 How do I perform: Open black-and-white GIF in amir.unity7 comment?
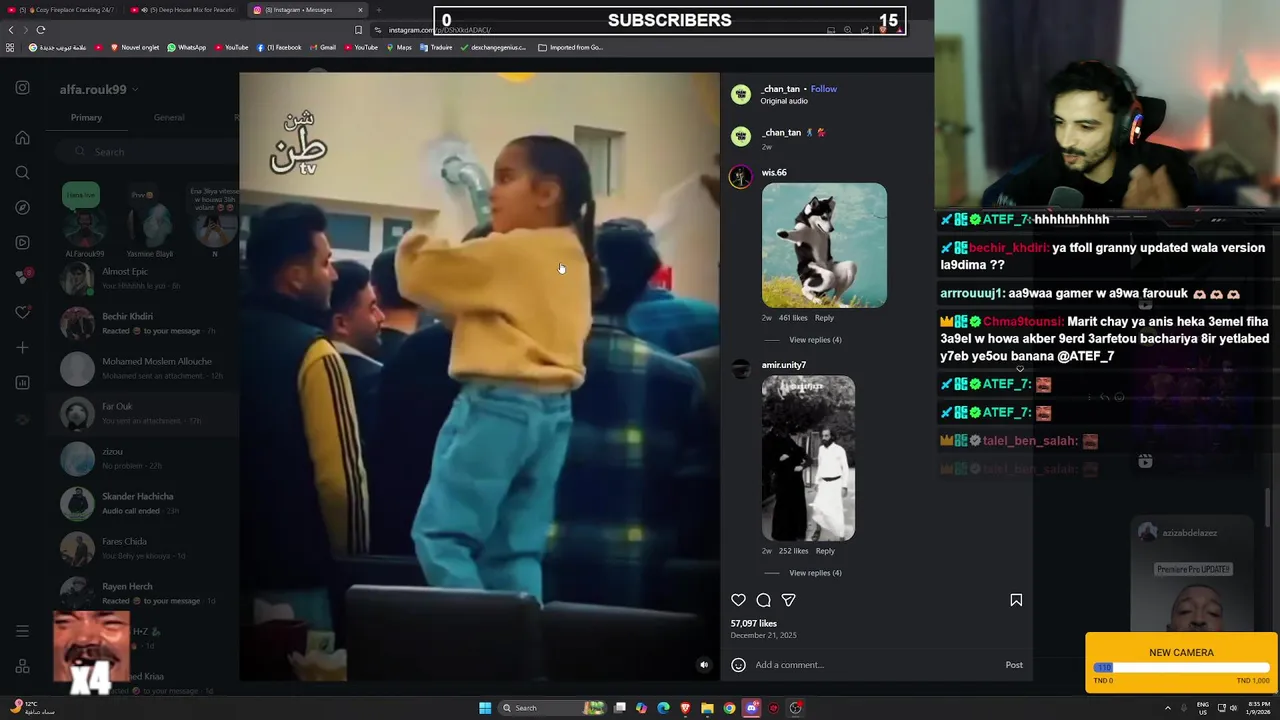tap(808, 458)
